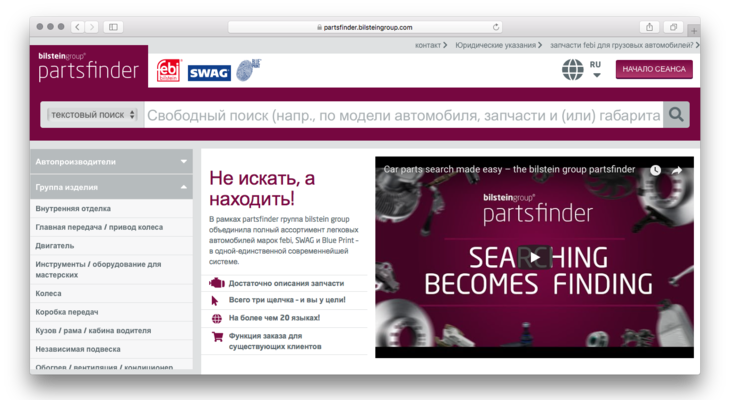Reload the page with the refresh icon
Viewport: 730px width, 400px height.
(496, 27)
